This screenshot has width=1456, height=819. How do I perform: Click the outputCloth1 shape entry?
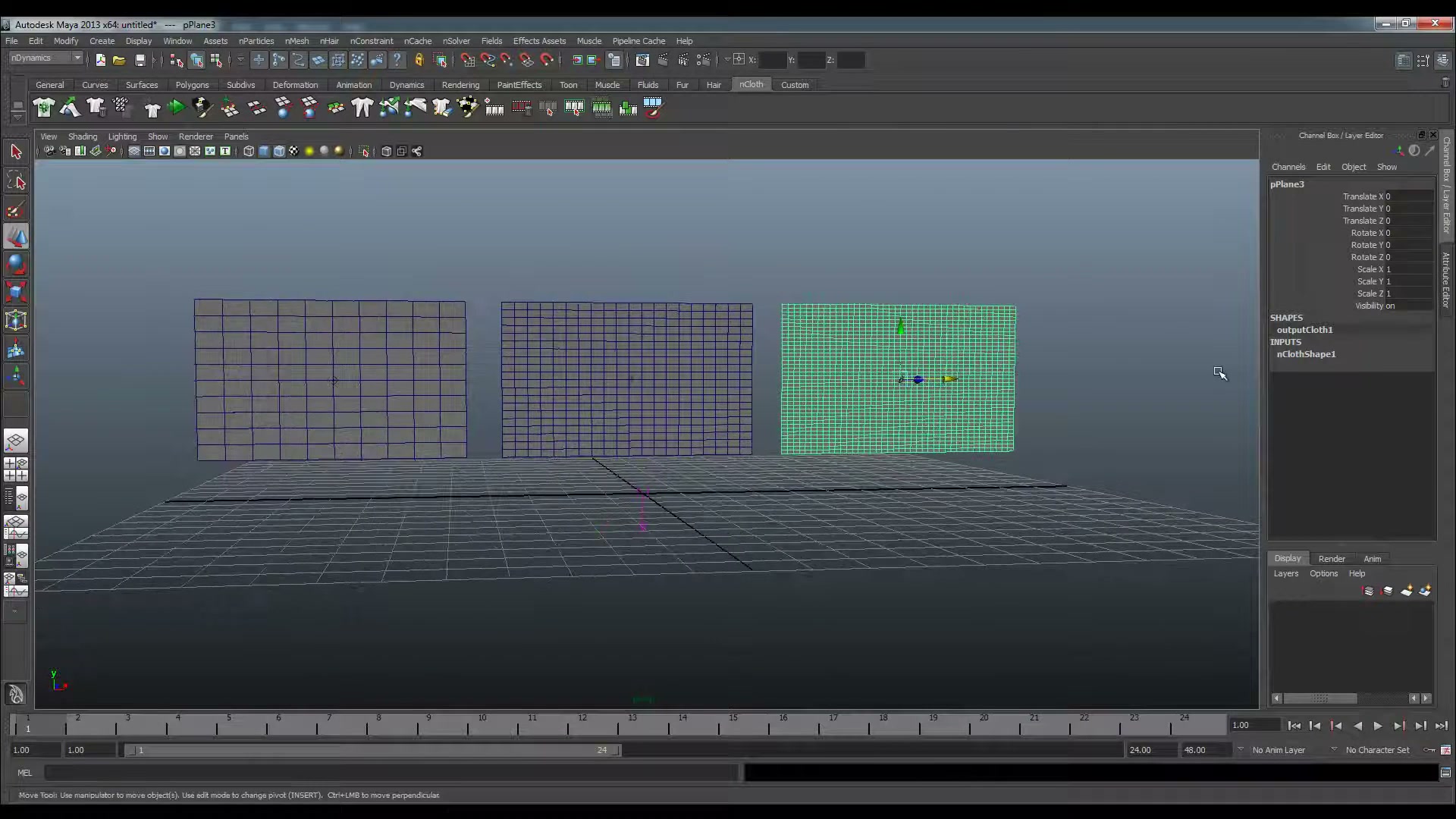tap(1304, 330)
